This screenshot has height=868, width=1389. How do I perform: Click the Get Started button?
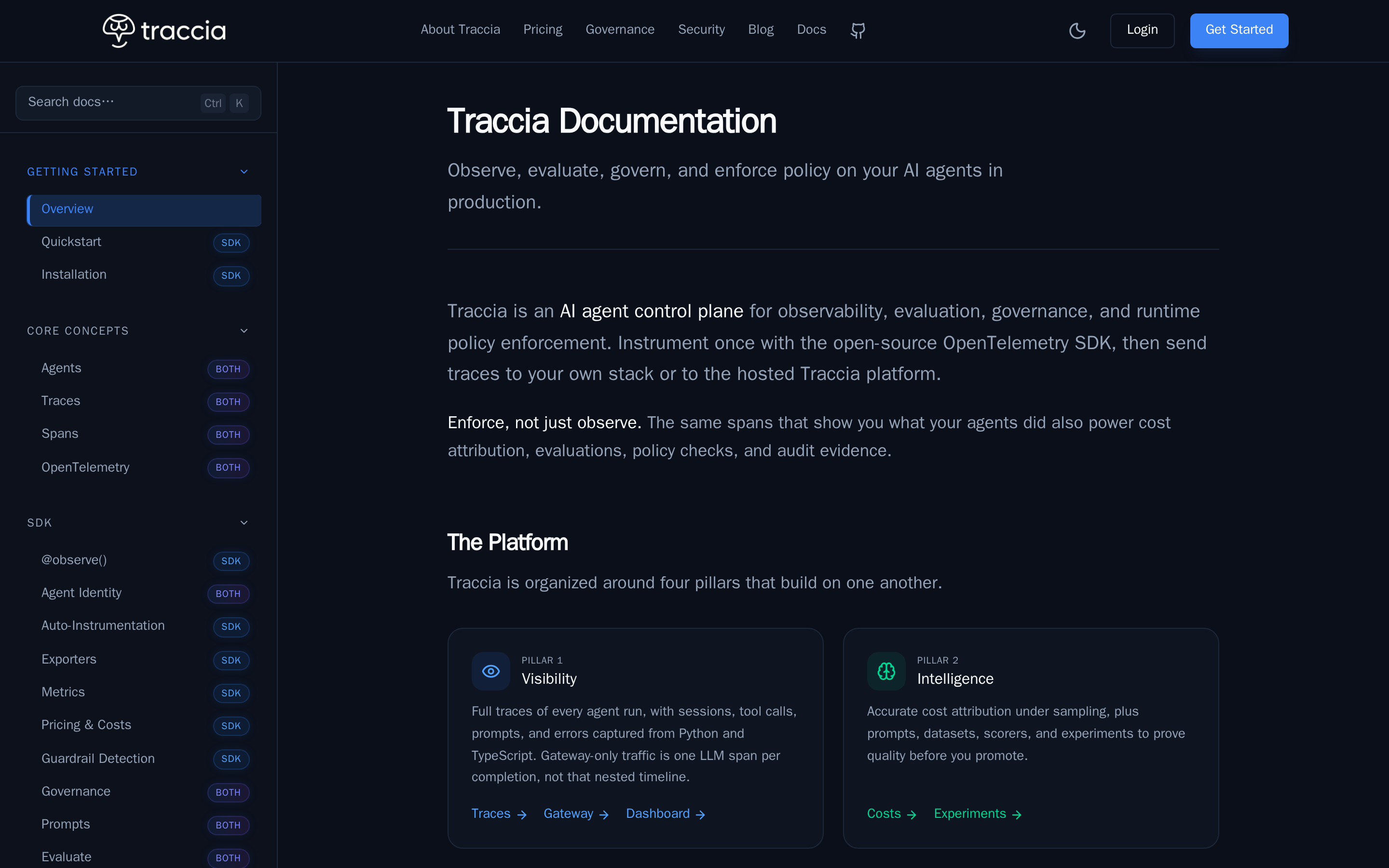pos(1239,30)
